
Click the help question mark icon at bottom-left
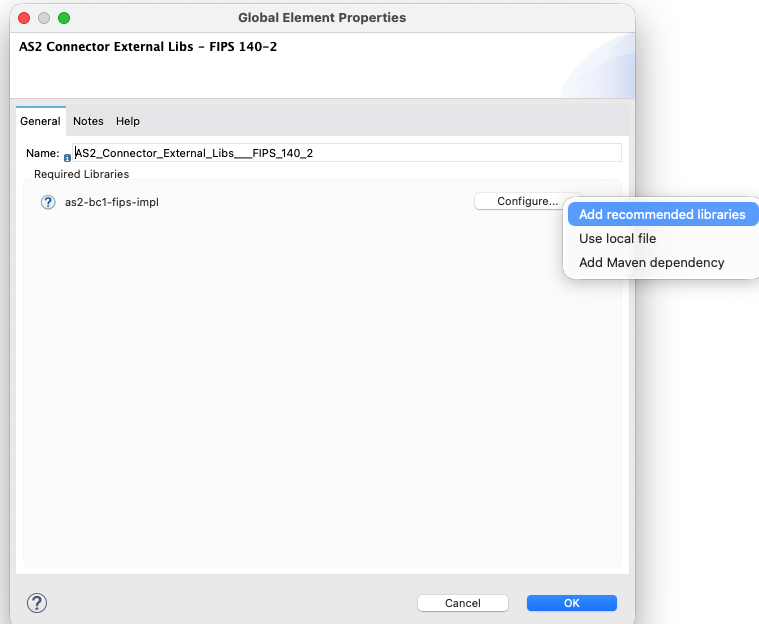[x=37, y=602]
